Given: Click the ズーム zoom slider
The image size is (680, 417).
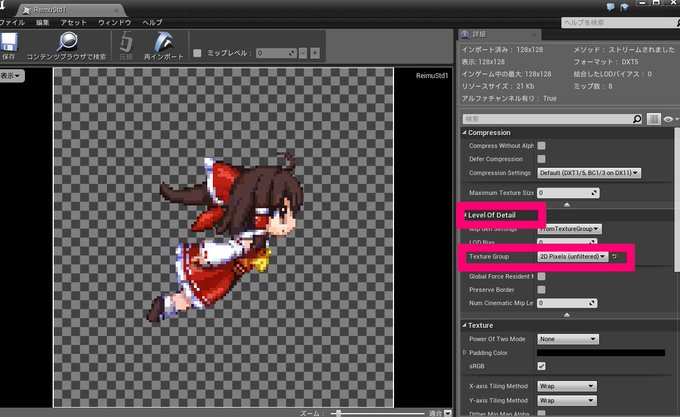Looking at the screenshot, I should tap(377, 414).
